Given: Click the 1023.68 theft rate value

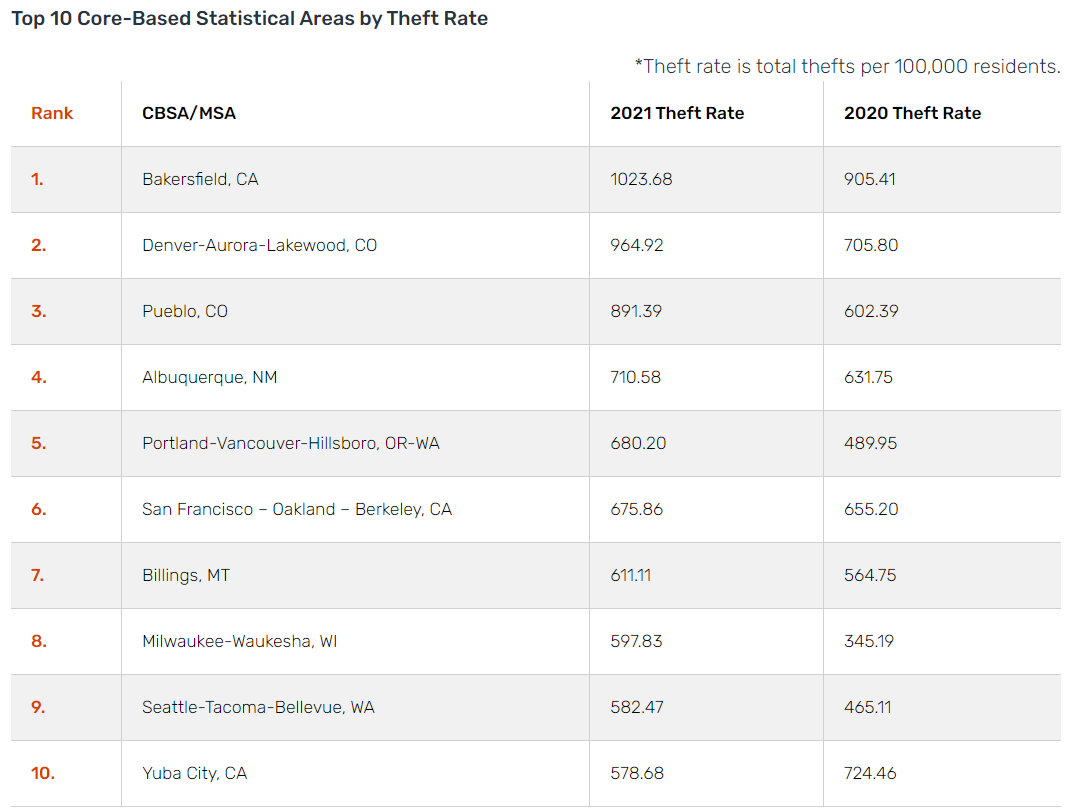Looking at the screenshot, I should pos(641,179).
